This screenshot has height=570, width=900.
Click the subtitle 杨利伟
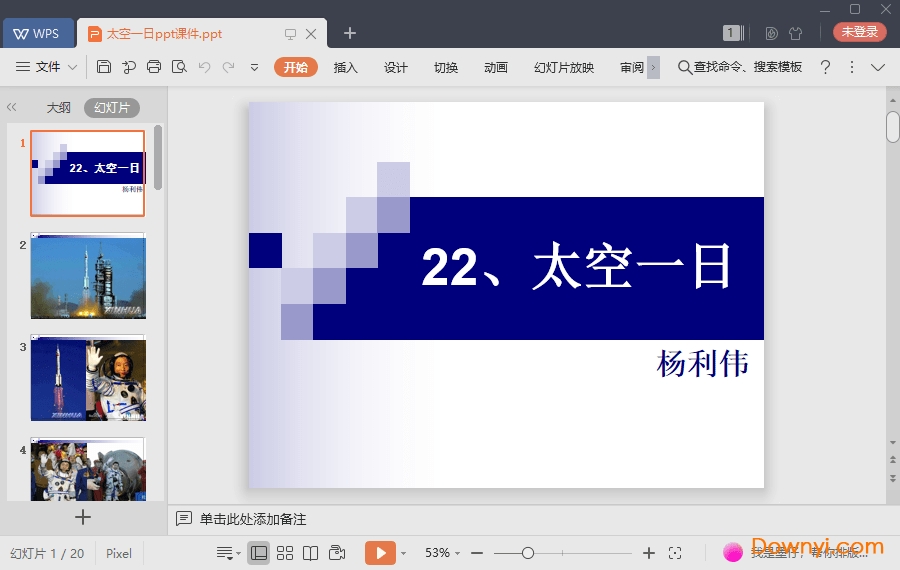click(703, 363)
